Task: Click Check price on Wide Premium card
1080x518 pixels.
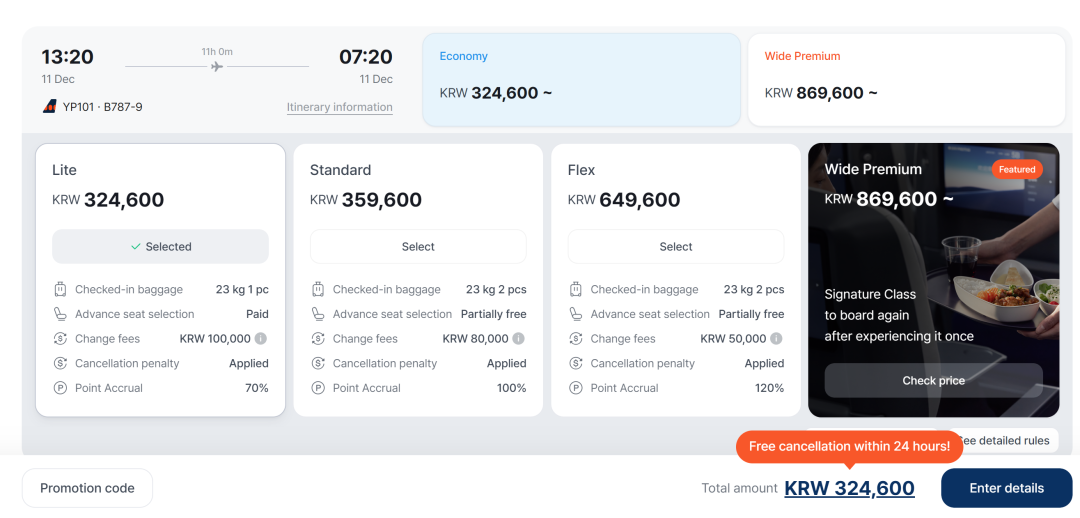Action: 933,381
